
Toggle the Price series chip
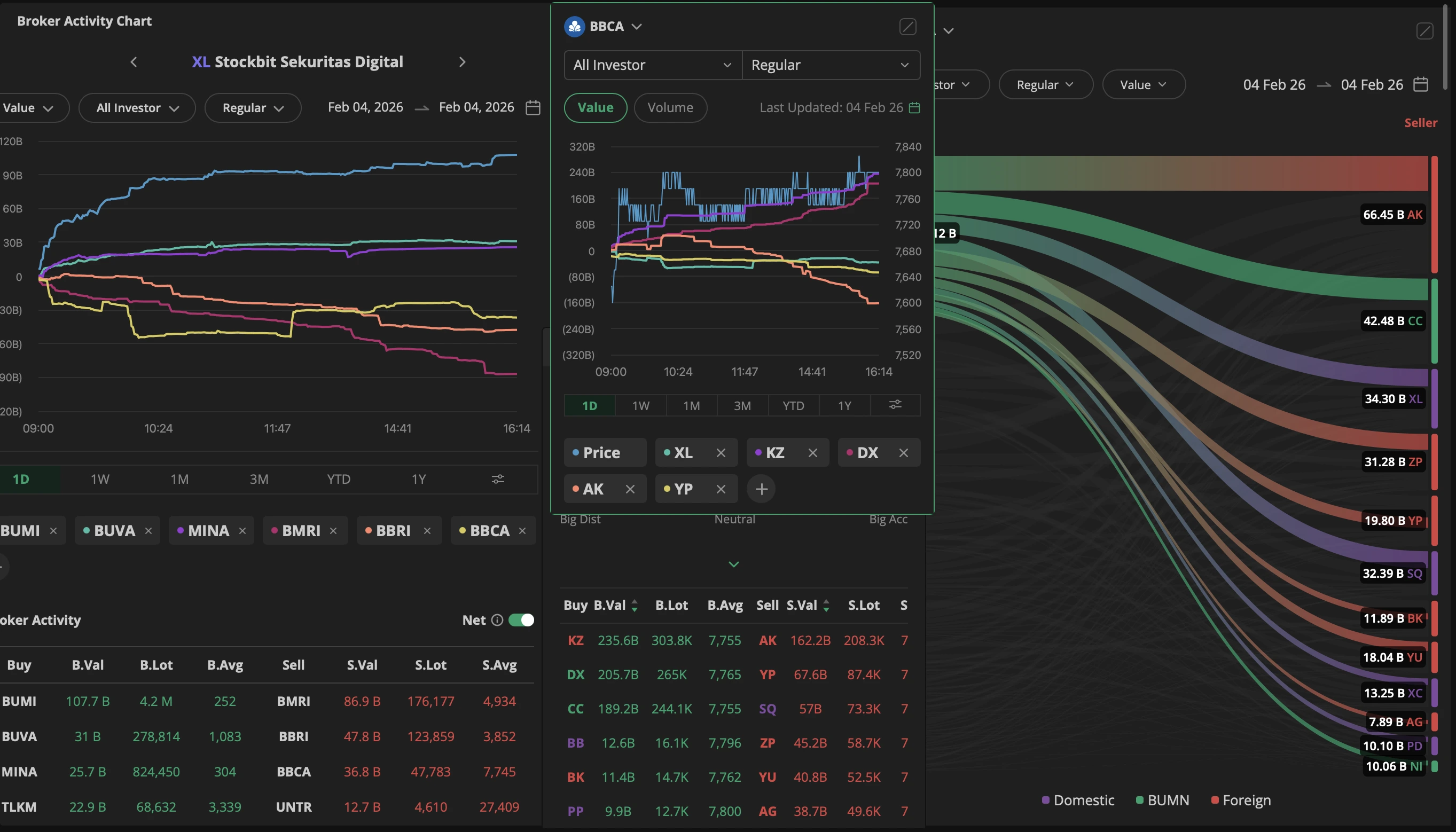point(604,453)
